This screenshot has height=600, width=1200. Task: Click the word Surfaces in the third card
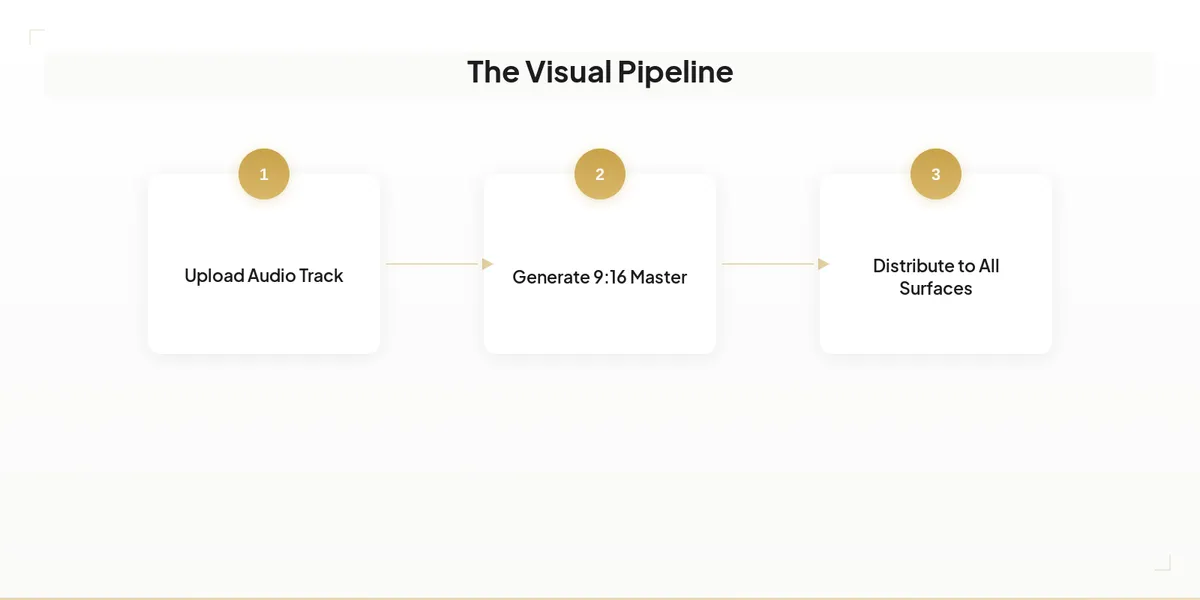pyautogui.click(x=936, y=288)
